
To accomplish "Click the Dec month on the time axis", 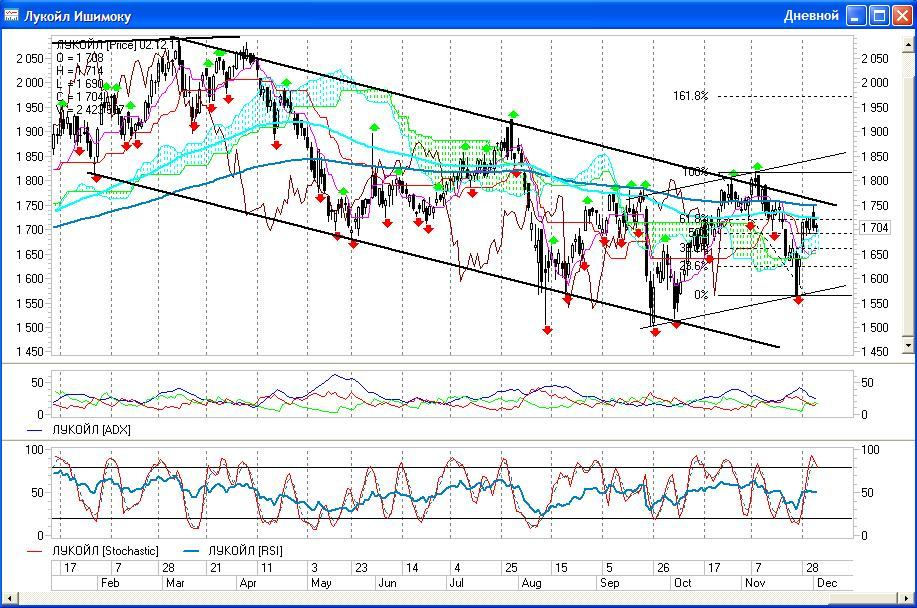I will (826, 582).
